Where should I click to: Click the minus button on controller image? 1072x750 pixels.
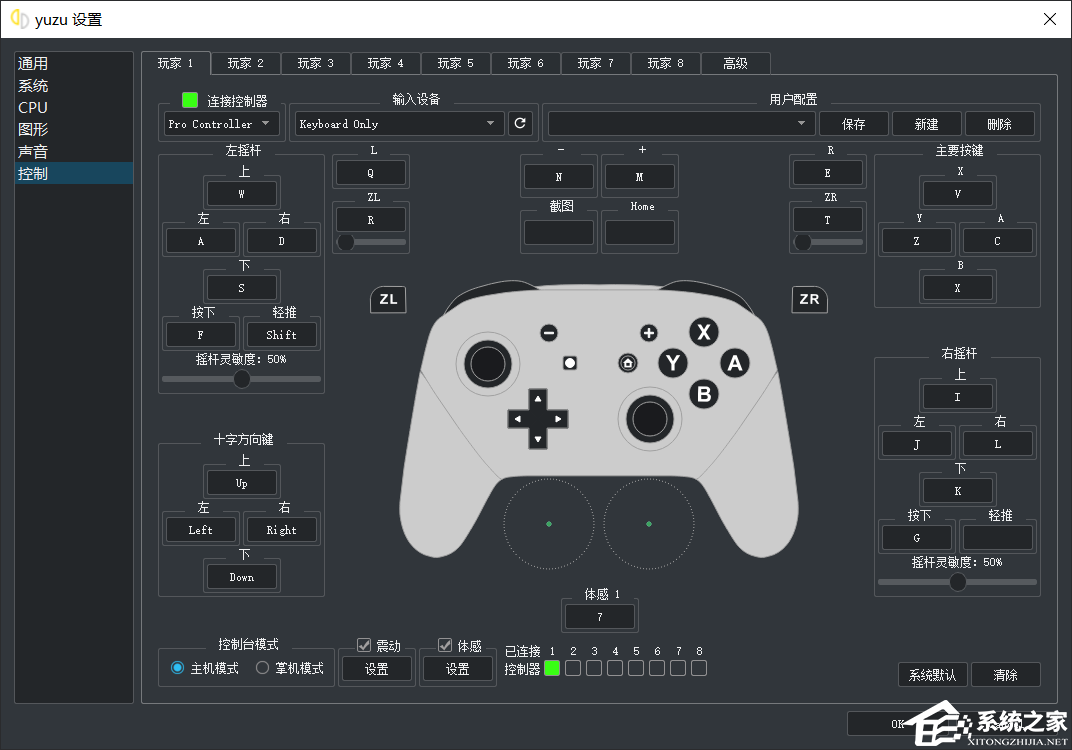(548, 333)
